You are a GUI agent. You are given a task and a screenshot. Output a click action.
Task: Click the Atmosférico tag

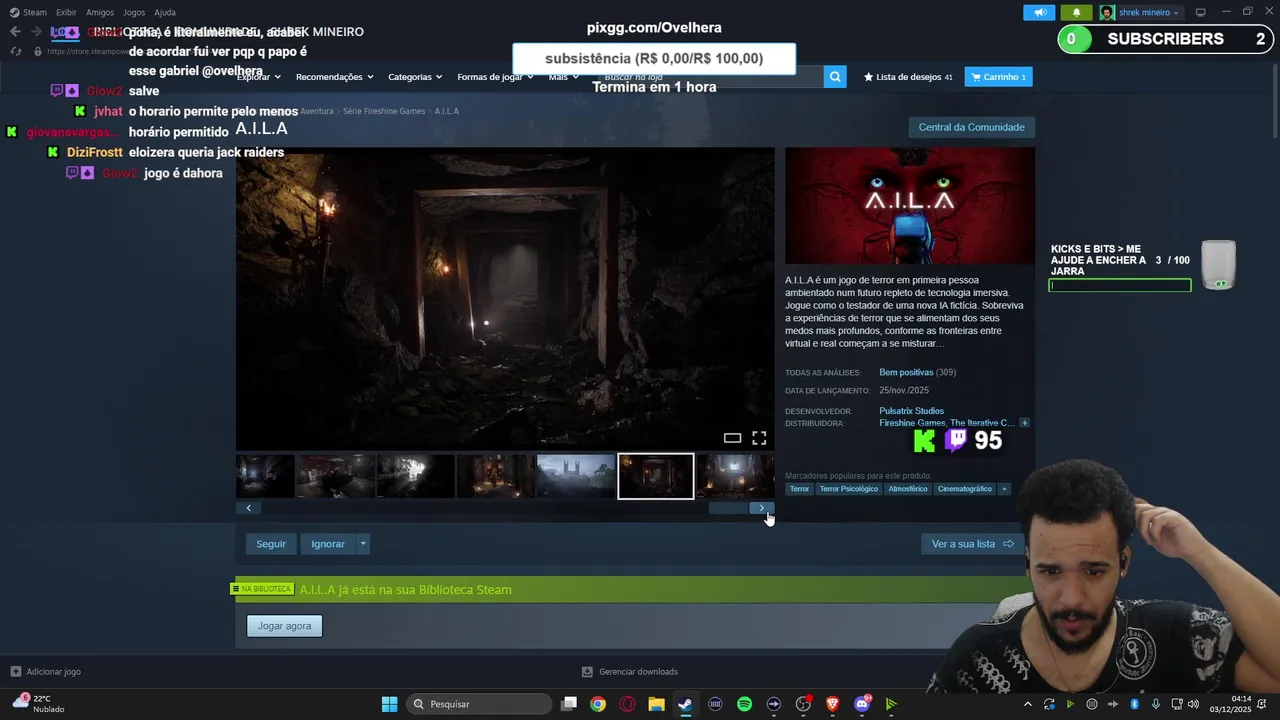pos(908,489)
